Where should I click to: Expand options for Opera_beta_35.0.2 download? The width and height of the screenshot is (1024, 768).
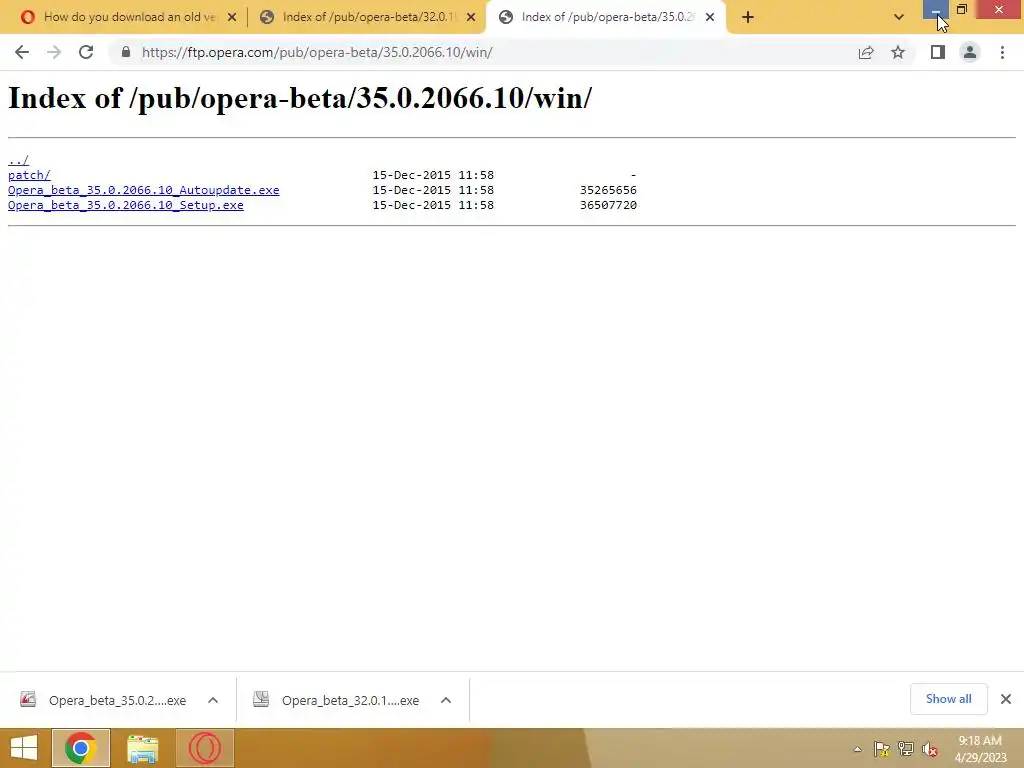tap(213, 700)
